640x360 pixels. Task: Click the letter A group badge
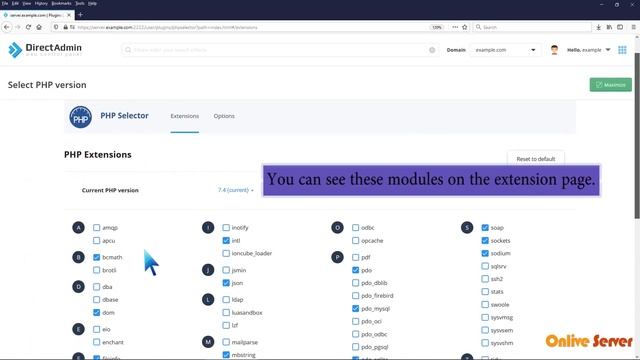pyautogui.click(x=78, y=227)
